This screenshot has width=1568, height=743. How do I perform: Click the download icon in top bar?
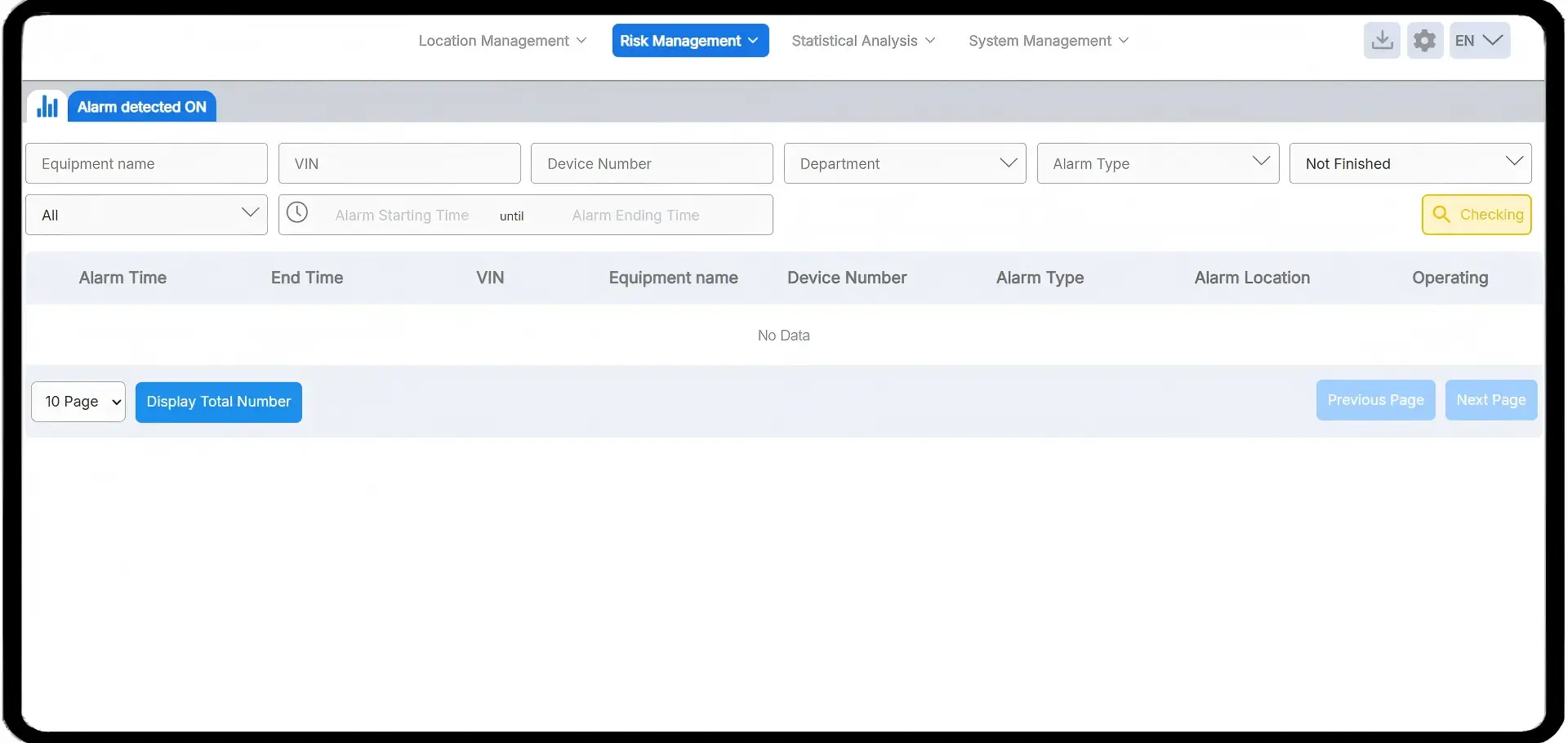(1382, 41)
